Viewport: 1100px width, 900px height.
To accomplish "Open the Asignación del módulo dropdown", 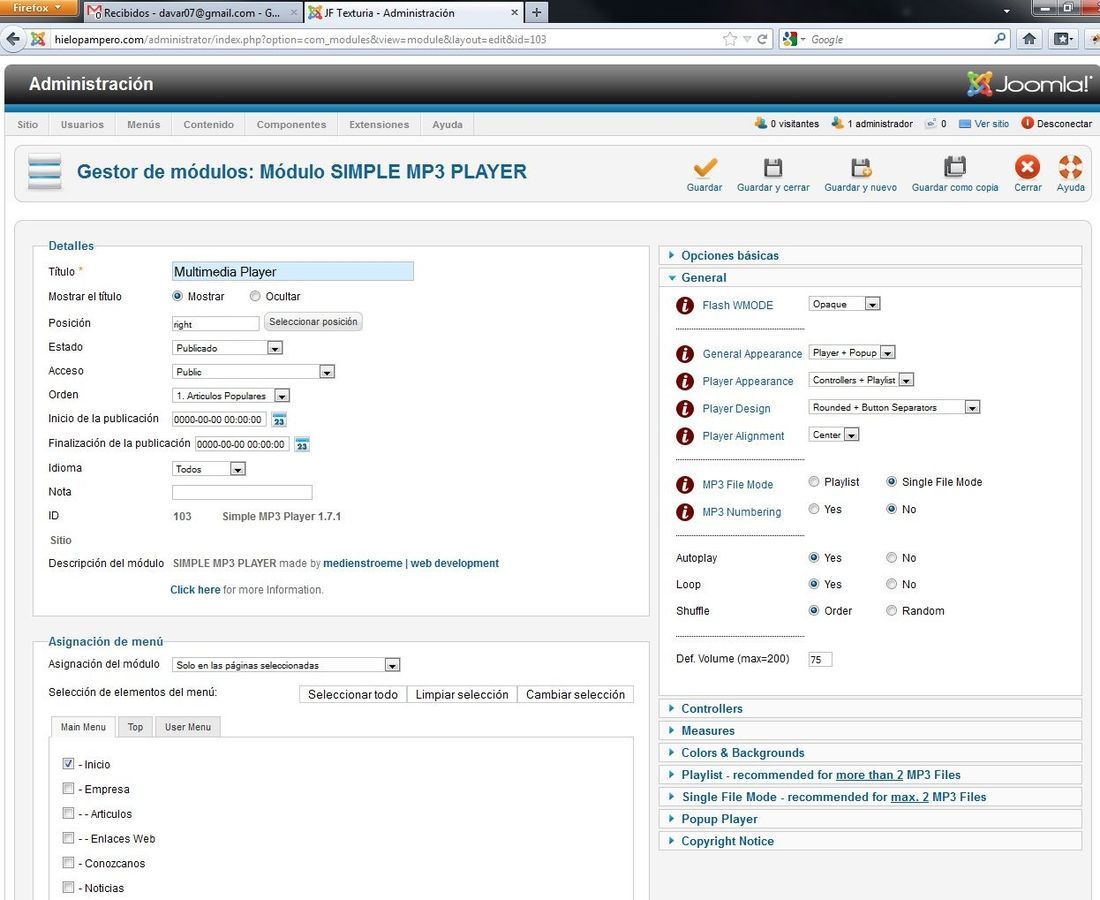I will tap(287, 665).
